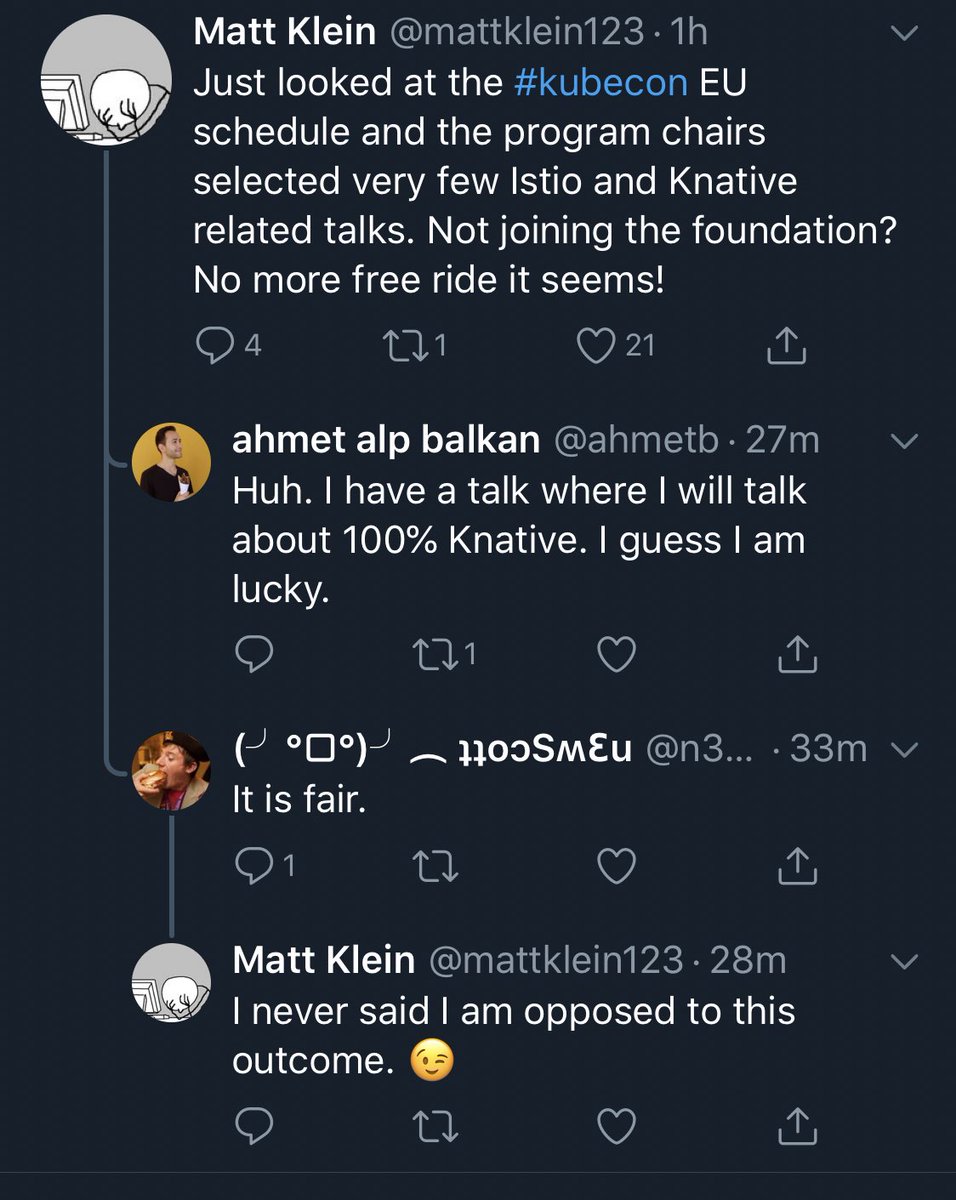The height and width of the screenshot is (1200, 956).
Task: Like the tweet with 21 likes
Action: pos(596,345)
